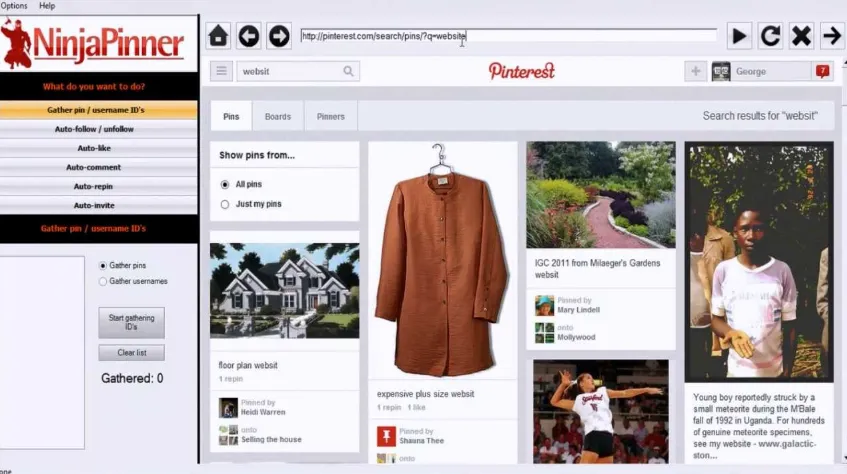Click the NinjaPinner logo
Viewport: 847px width, 474px height.
coord(92,44)
